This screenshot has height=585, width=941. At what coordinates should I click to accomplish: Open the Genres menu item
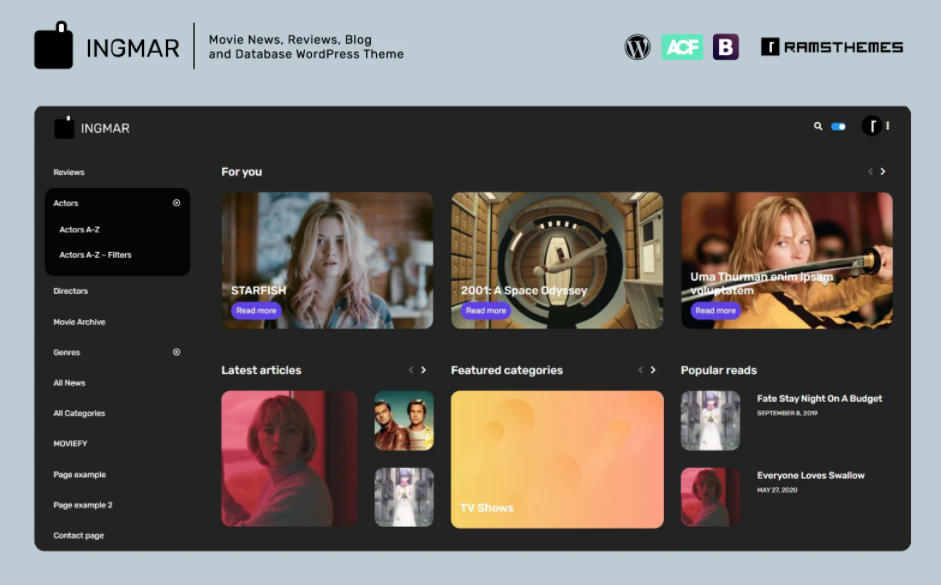(67, 353)
